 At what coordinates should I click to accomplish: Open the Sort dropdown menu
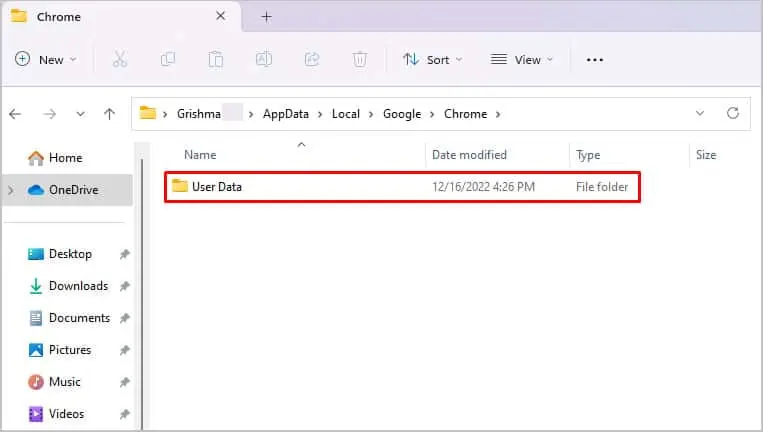tap(433, 60)
